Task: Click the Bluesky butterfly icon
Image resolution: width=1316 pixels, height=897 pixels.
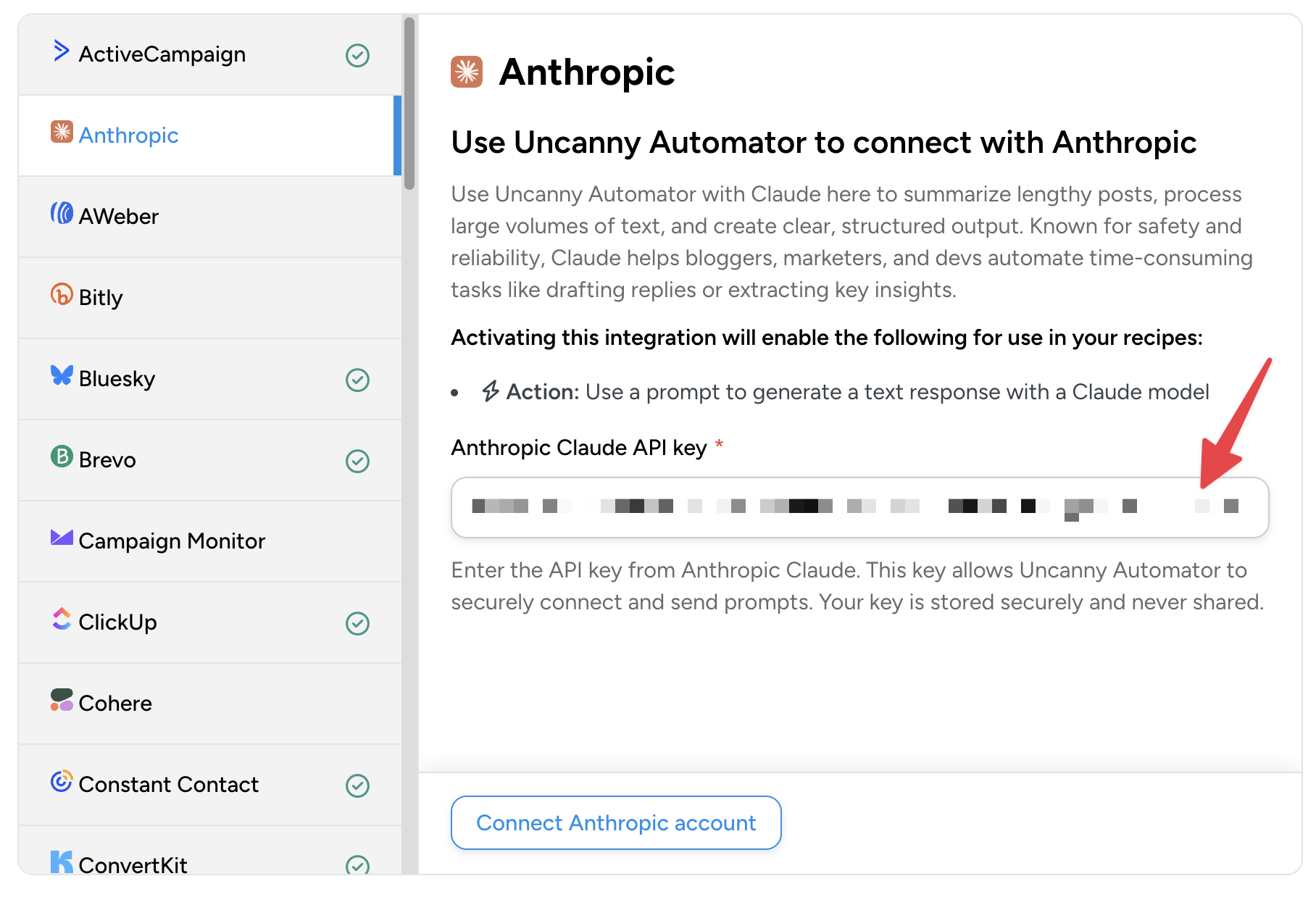Action: click(62, 376)
